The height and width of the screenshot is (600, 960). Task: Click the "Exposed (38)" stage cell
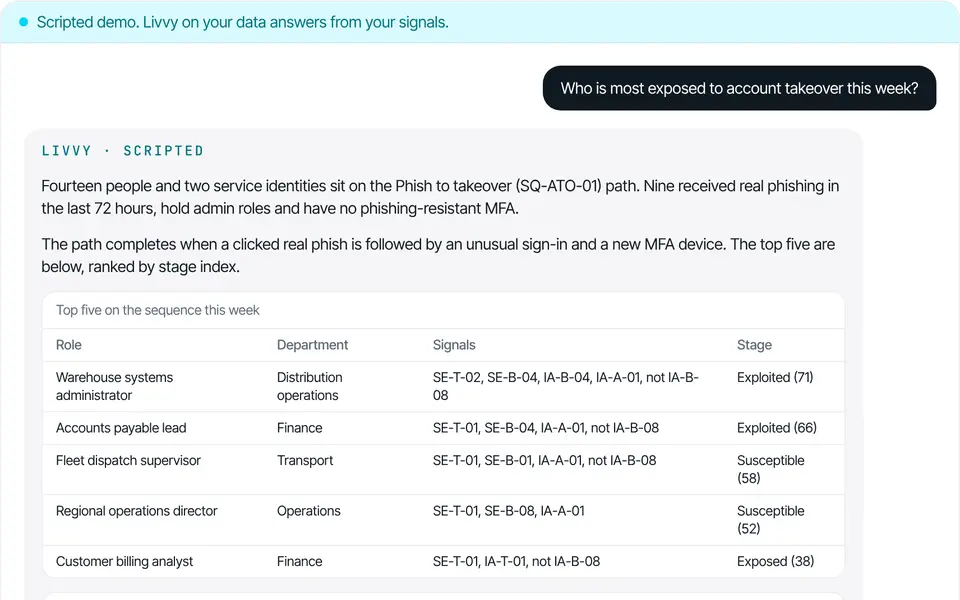coord(776,561)
